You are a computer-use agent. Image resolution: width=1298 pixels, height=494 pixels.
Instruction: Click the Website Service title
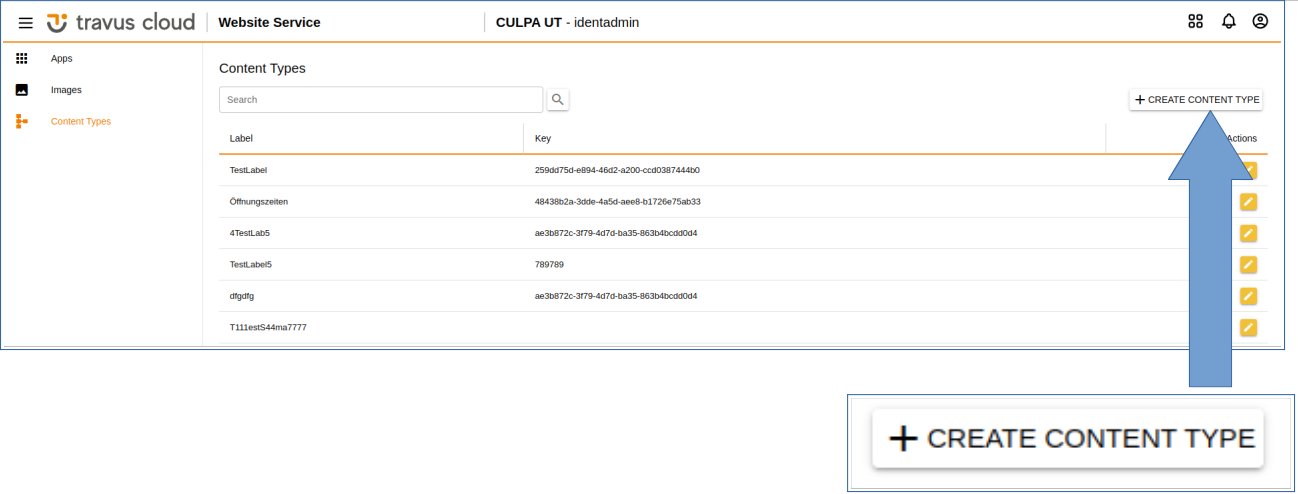[x=269, y=22]
